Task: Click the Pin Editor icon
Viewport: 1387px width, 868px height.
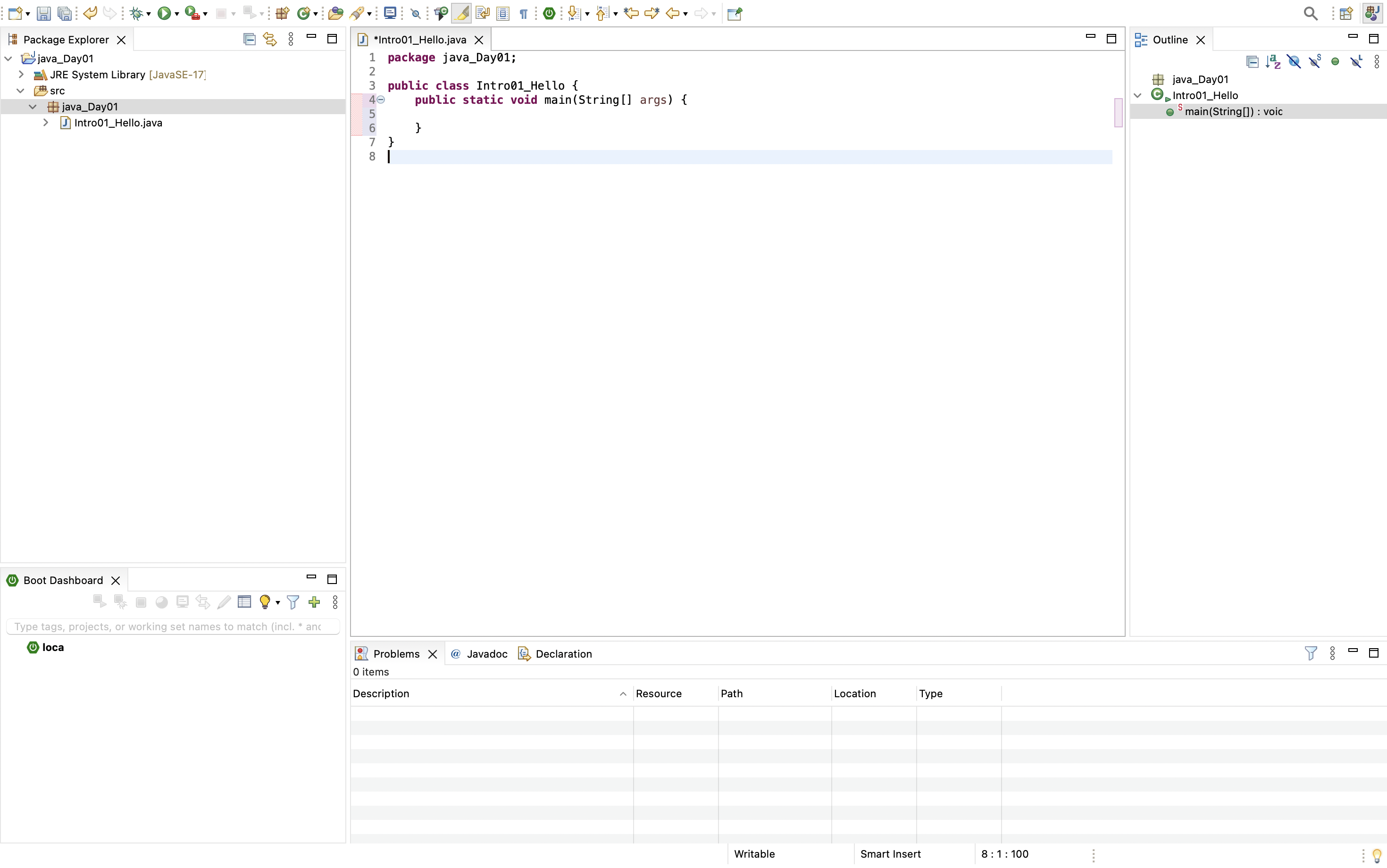Action: 735,13
